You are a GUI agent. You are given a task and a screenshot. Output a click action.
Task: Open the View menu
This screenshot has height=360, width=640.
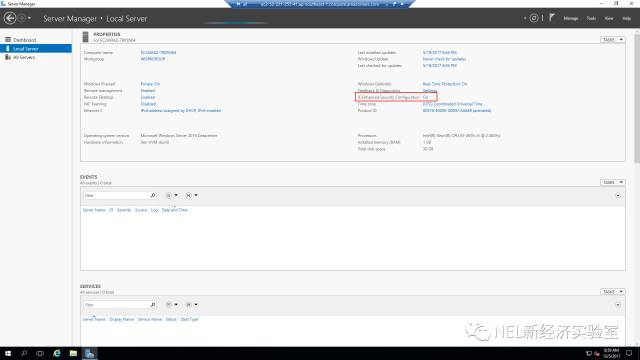point(609,18)
